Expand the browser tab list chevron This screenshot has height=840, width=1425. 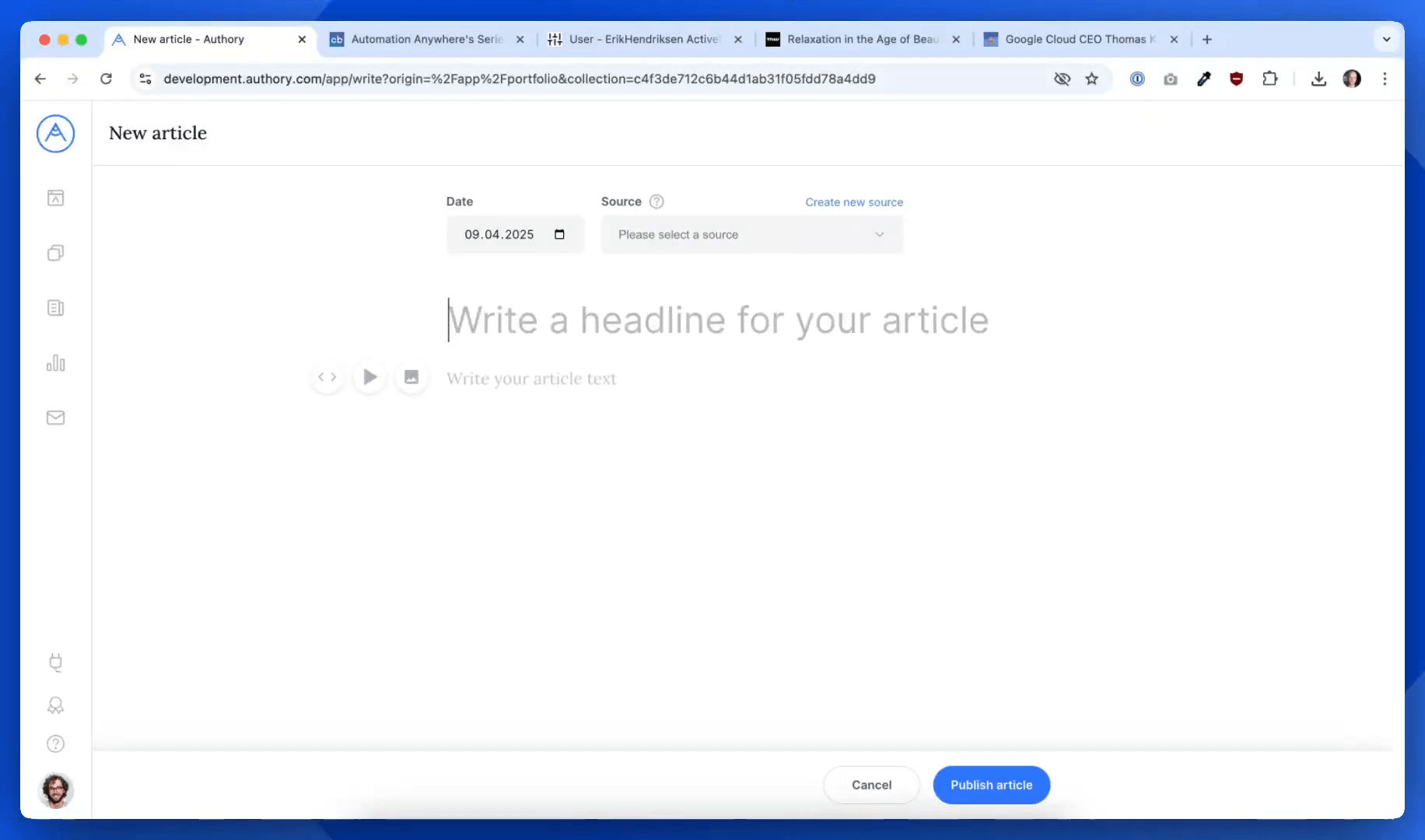pyautogui.click(x=1386, y=40)
